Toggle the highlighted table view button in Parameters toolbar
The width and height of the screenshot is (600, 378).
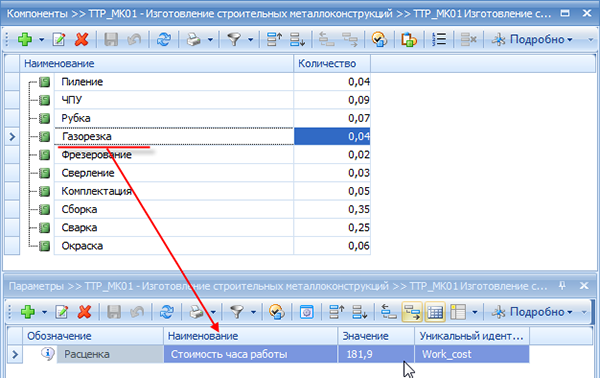pyautogui.click(x=435, y=312)
